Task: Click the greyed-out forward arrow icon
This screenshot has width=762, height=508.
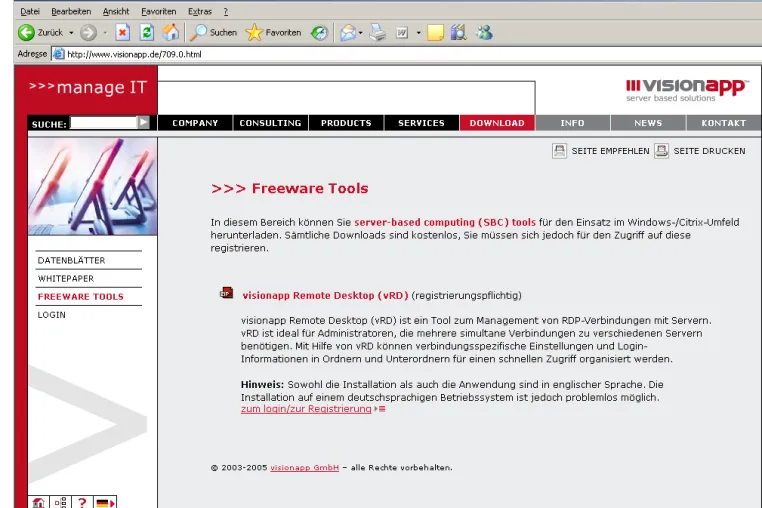Action: [x=88, y=33]
